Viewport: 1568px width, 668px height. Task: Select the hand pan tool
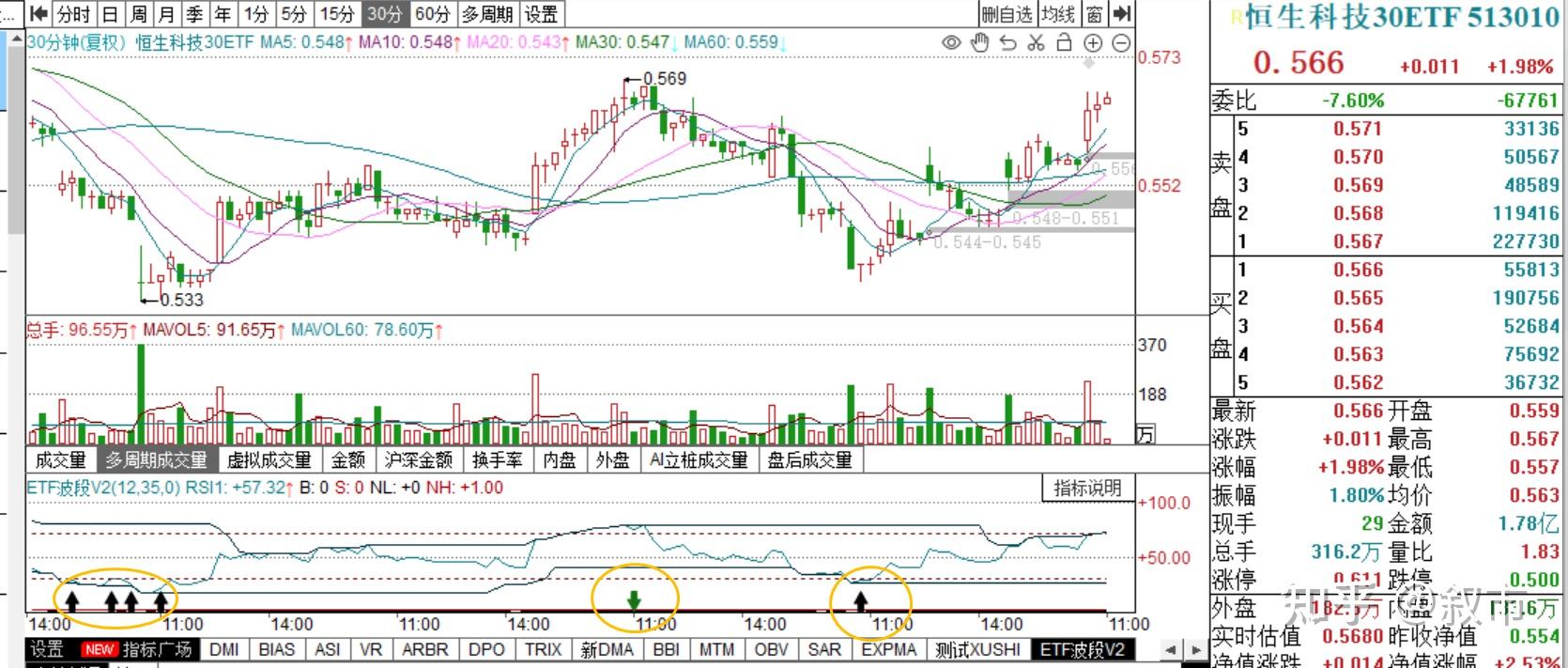coord(980,42)
